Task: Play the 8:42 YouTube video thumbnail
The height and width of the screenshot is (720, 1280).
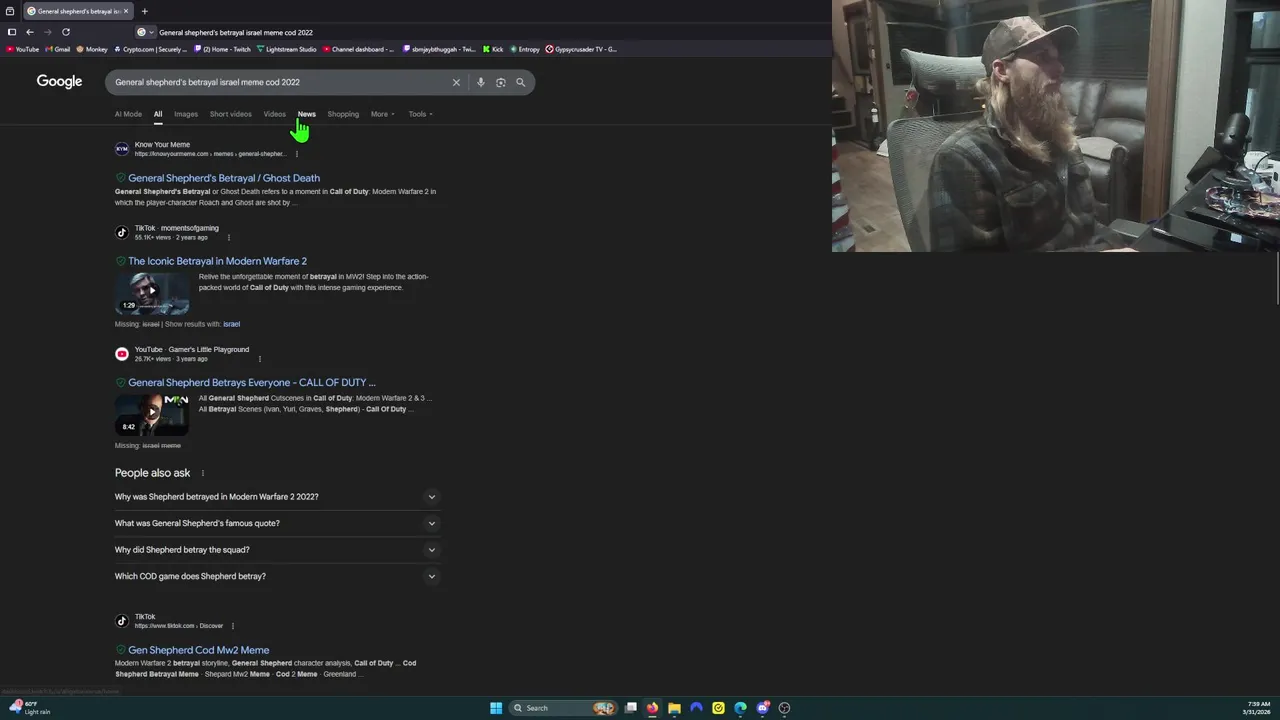Action: 152,414
